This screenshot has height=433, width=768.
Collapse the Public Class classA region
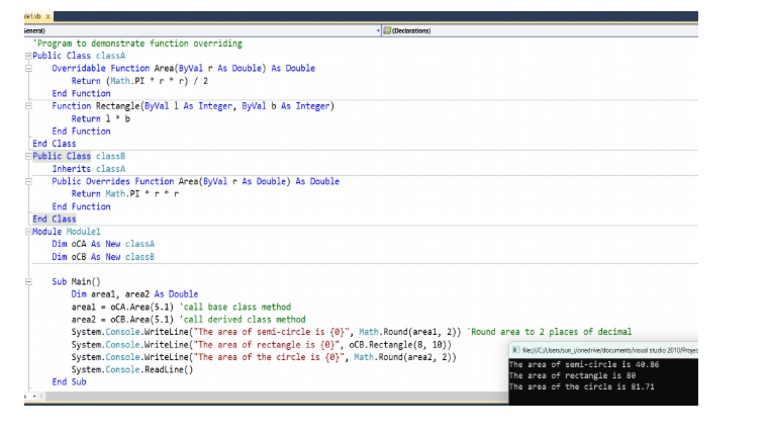(28, 56)
